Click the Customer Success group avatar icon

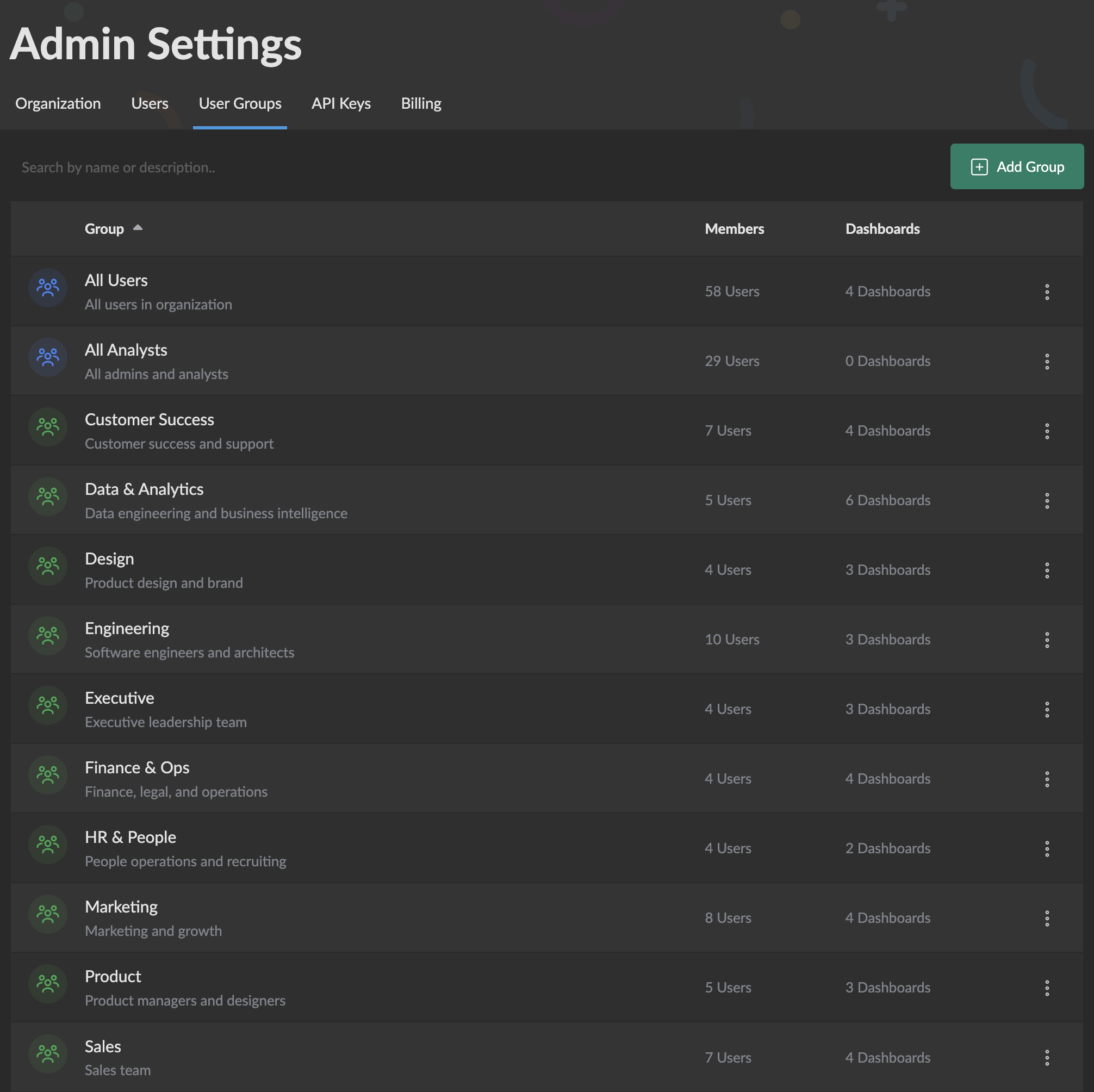tap(47, 427)
